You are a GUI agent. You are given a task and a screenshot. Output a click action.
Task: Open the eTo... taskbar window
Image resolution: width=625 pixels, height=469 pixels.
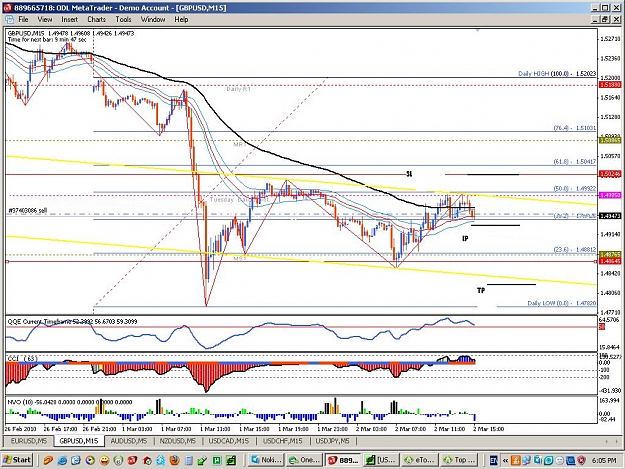pos(420,460)
